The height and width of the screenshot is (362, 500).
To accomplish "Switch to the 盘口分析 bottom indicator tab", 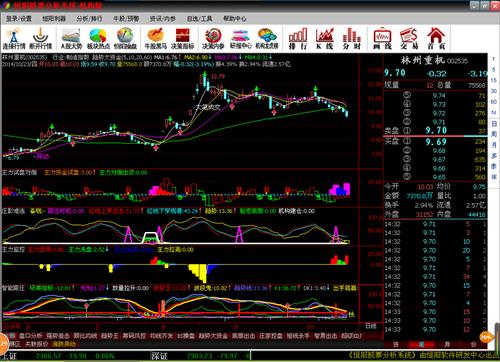I will [30, 336].
